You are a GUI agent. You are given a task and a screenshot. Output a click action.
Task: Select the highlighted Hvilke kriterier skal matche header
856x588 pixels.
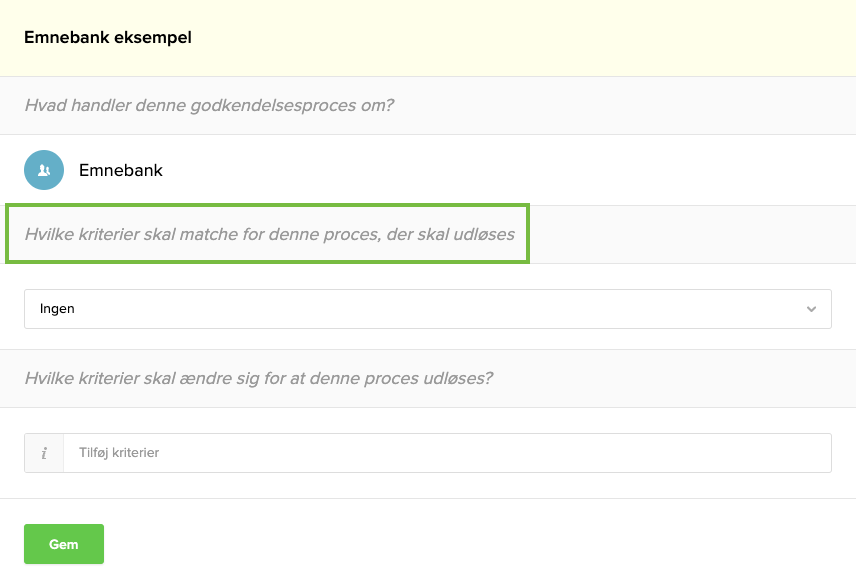267,233
